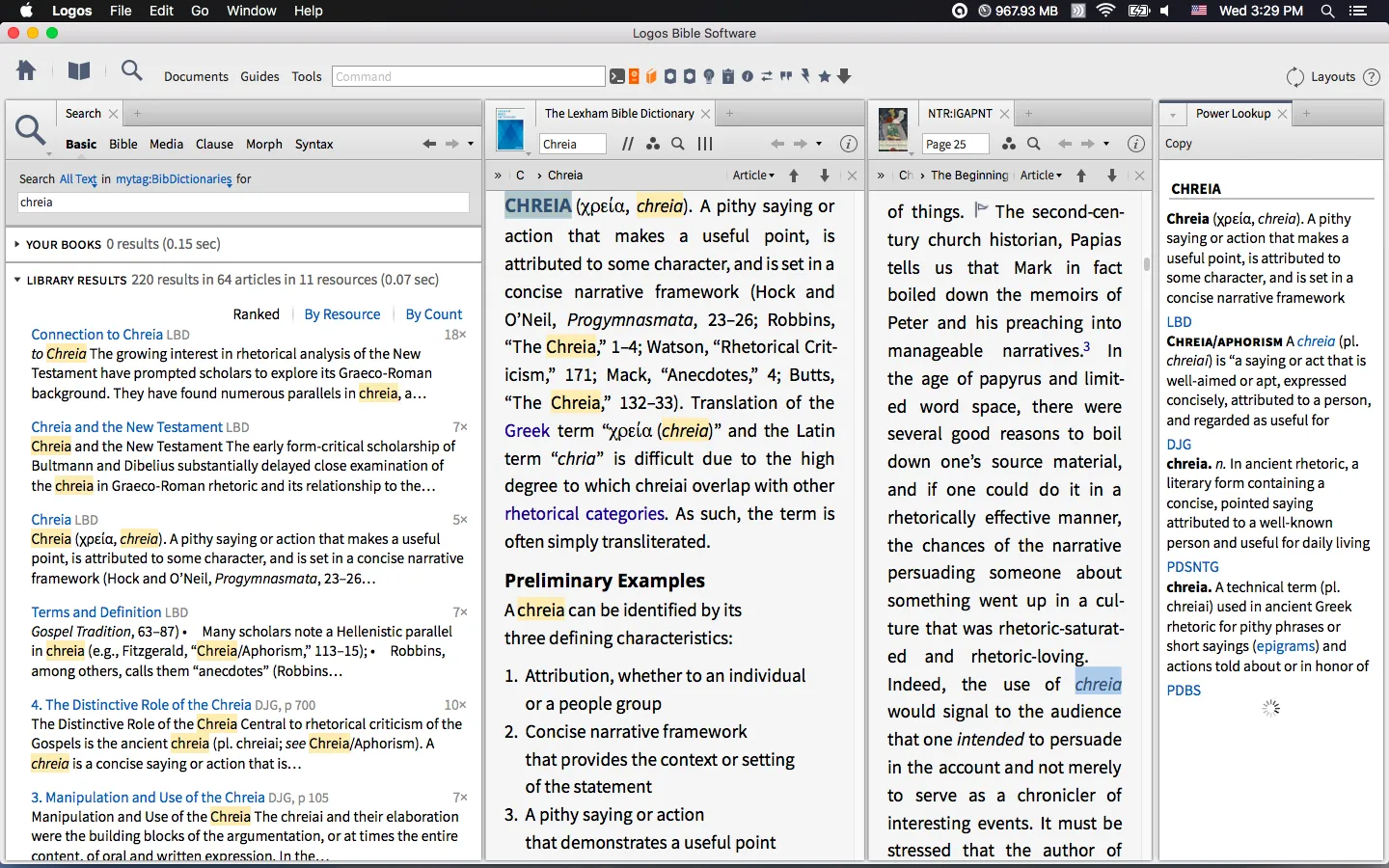Open Lexham Bible Dictionary cover thumbnail
Screen dimensions: 1389x868
click(509, 129)
